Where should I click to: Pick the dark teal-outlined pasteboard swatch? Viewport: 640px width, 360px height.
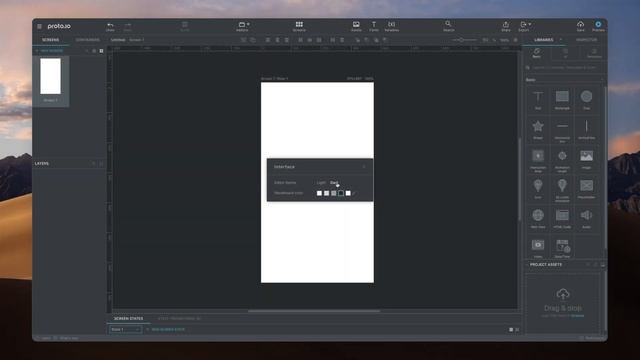pyautogui.click(x=341, y=193)
